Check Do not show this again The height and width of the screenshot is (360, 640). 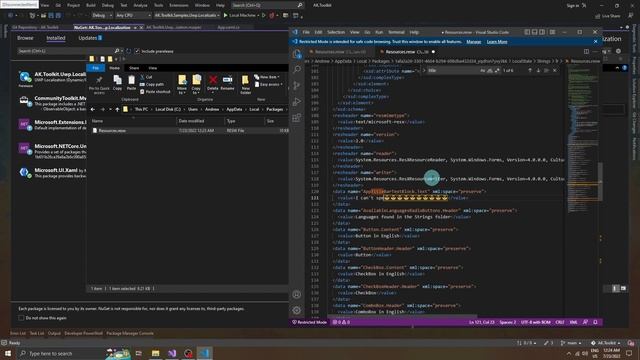click(x=21, y=318)
